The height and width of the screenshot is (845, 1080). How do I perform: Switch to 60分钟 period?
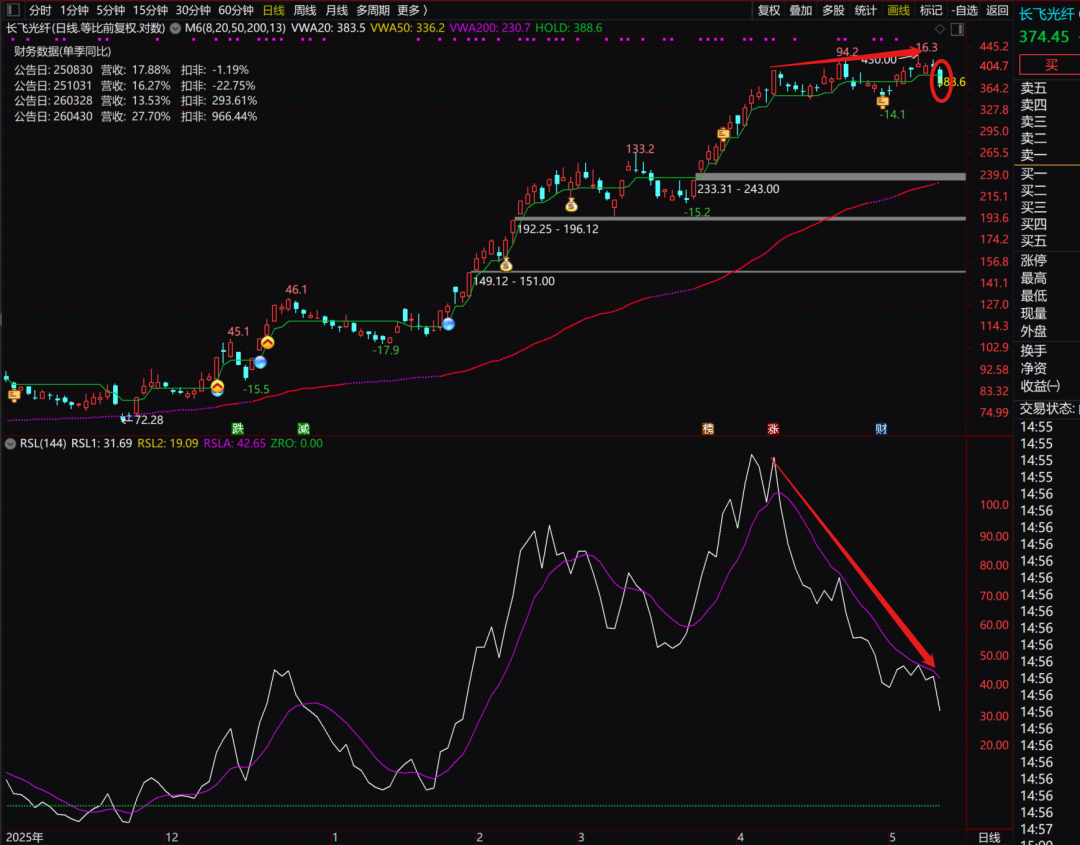[236, 10]
